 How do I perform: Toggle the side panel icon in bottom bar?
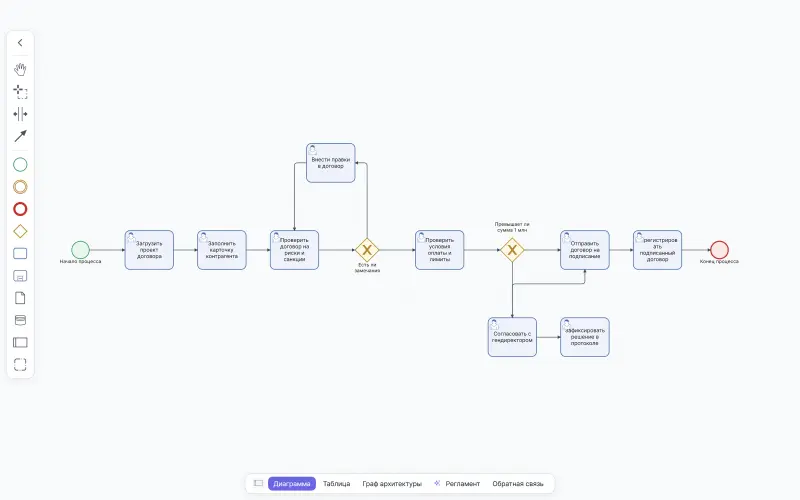[258, 483]
